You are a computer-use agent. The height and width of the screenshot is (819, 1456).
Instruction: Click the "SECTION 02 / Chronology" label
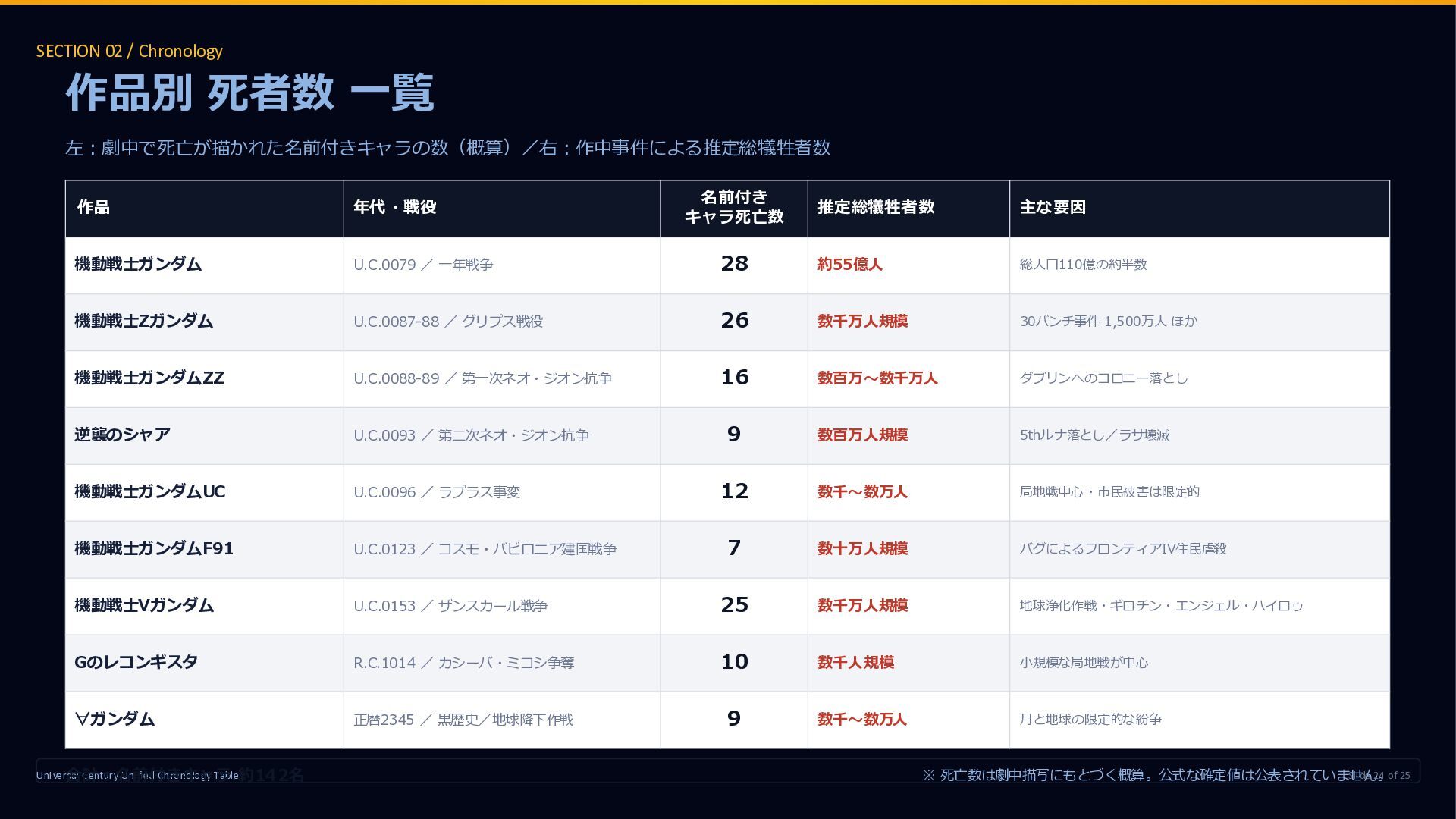pos(130,51)
